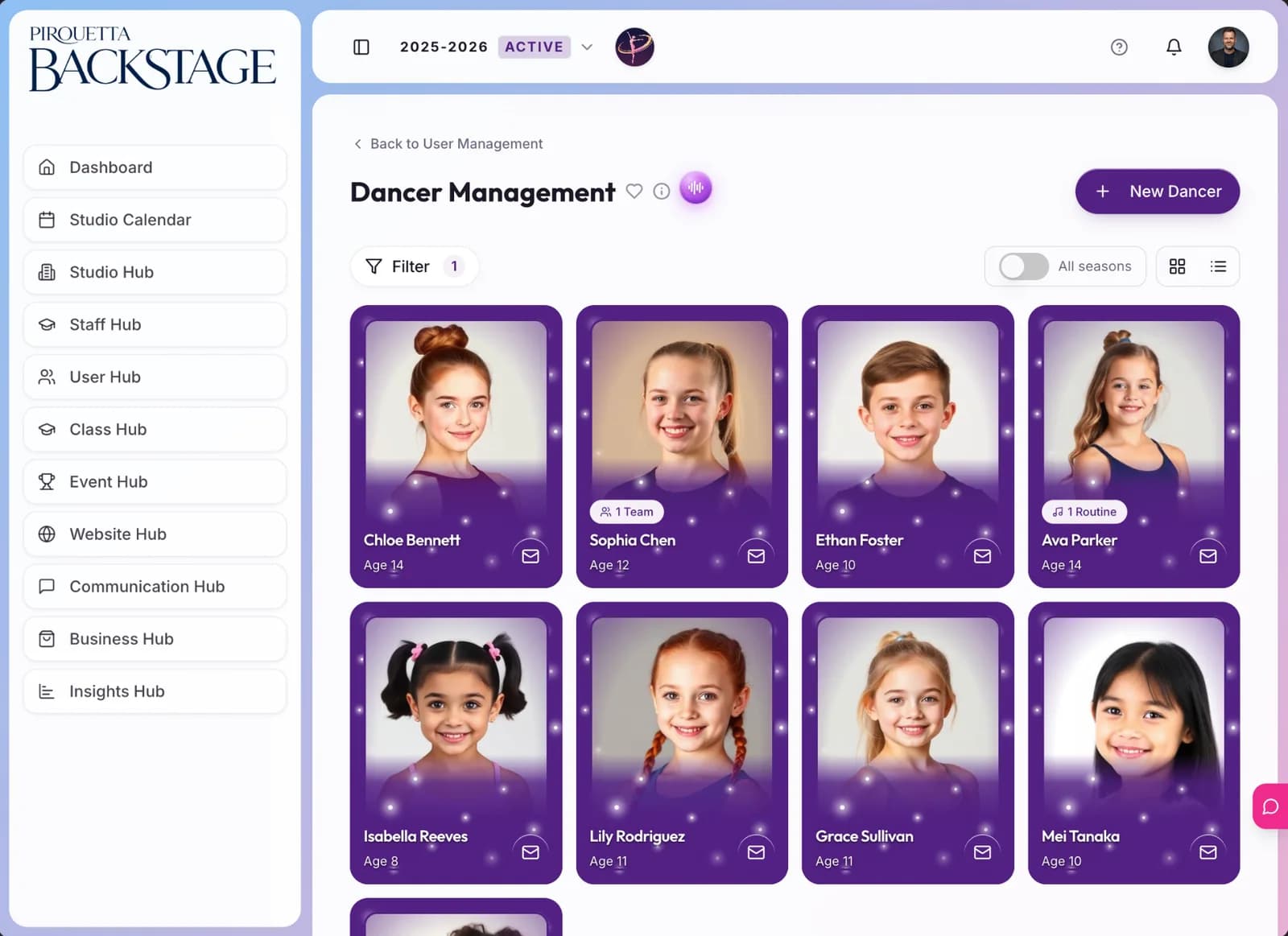
Task: Email Lily Rodriguez via envelope icon
Action: [x=756, y=852]
